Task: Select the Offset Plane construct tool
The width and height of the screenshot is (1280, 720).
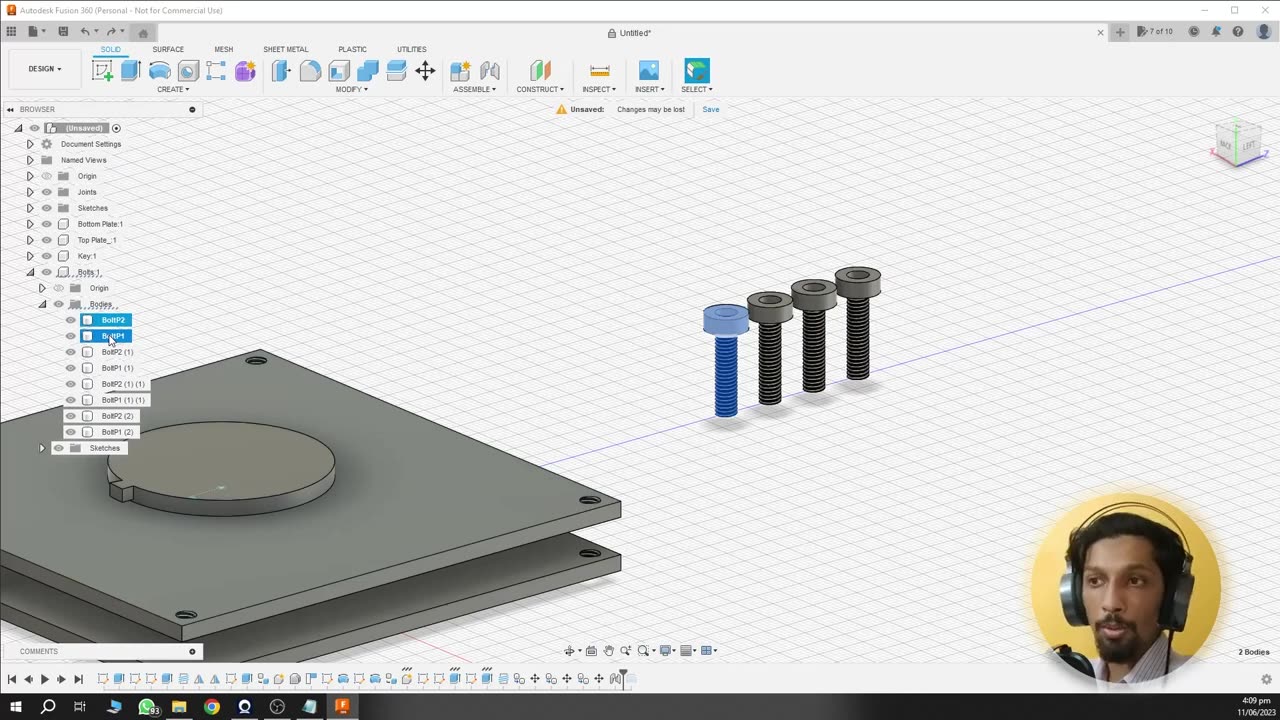Action: [540, 70]
